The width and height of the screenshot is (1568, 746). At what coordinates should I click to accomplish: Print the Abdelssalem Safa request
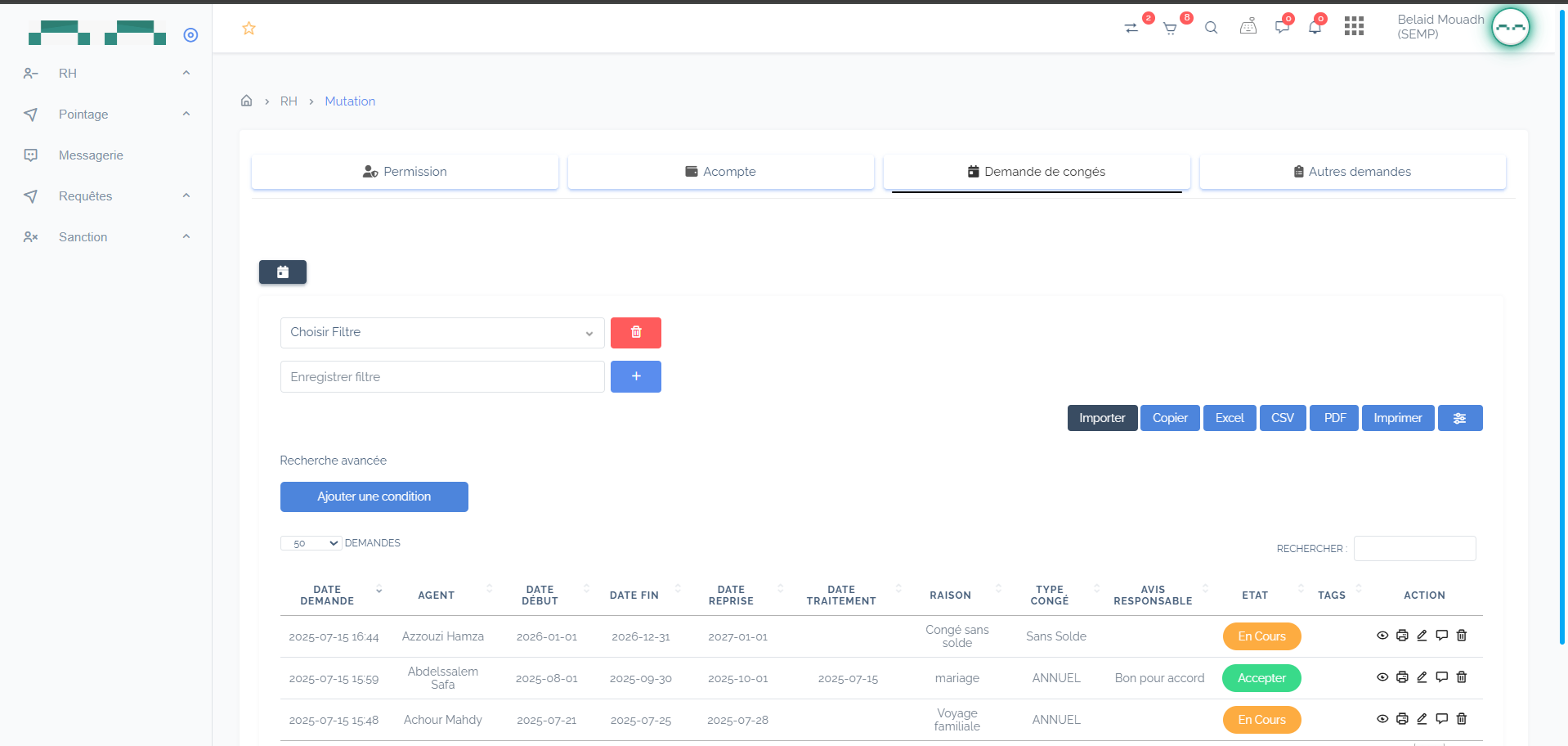click(1402, 677)
